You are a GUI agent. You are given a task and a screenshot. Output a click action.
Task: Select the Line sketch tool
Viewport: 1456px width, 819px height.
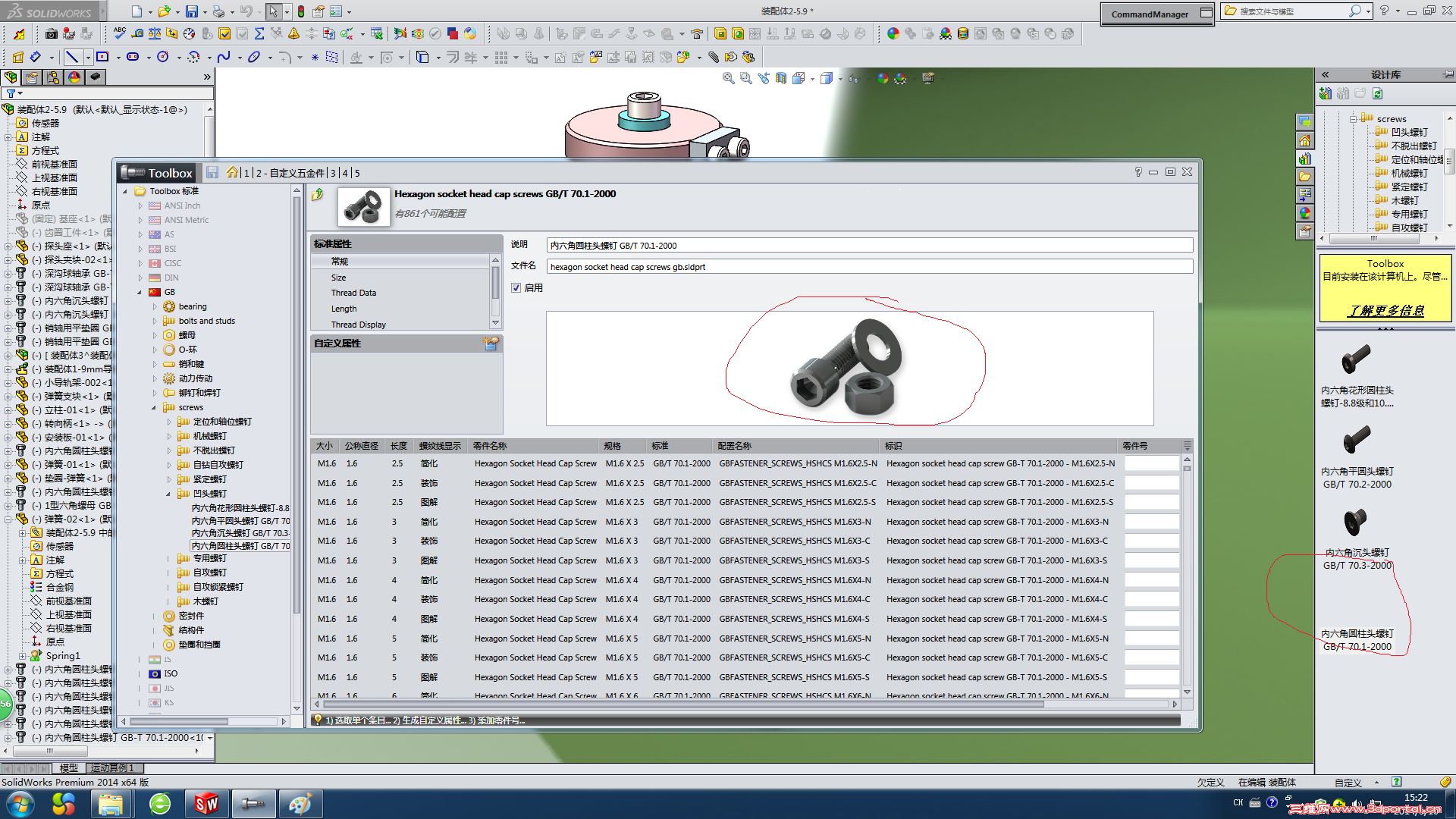point(72,57)
